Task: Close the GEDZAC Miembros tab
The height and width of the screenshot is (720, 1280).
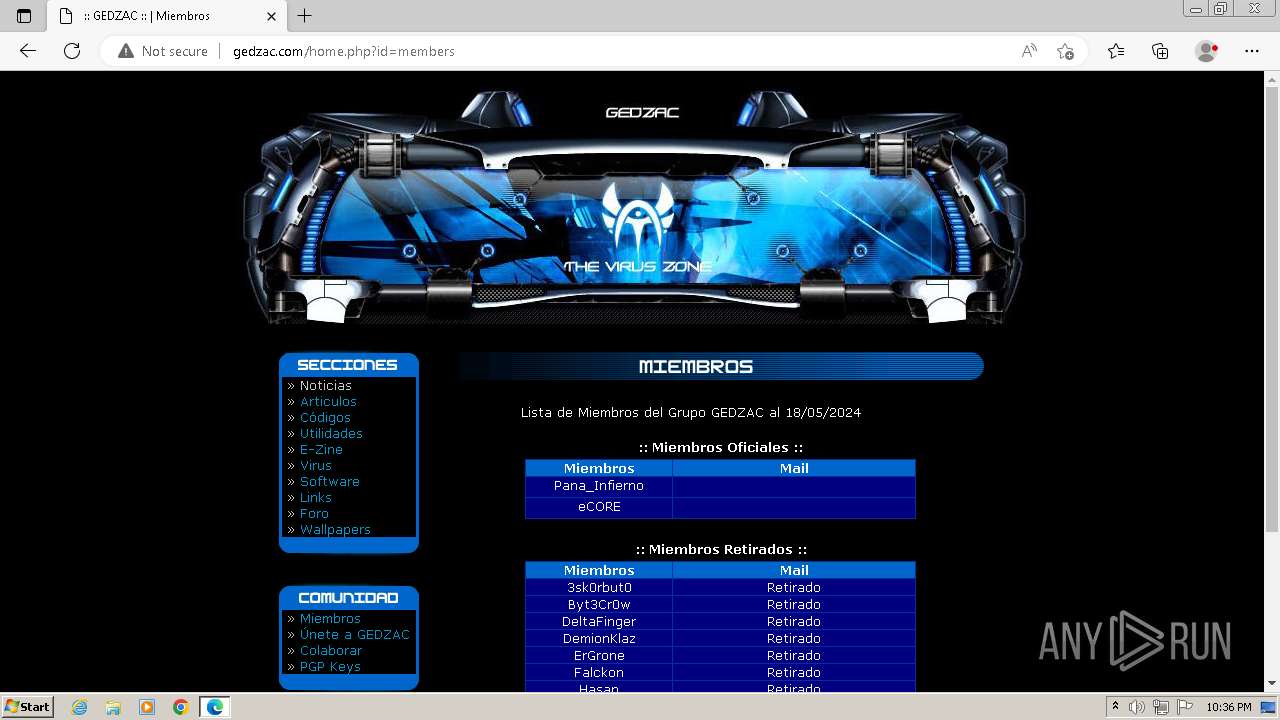Action: point(271,16)
